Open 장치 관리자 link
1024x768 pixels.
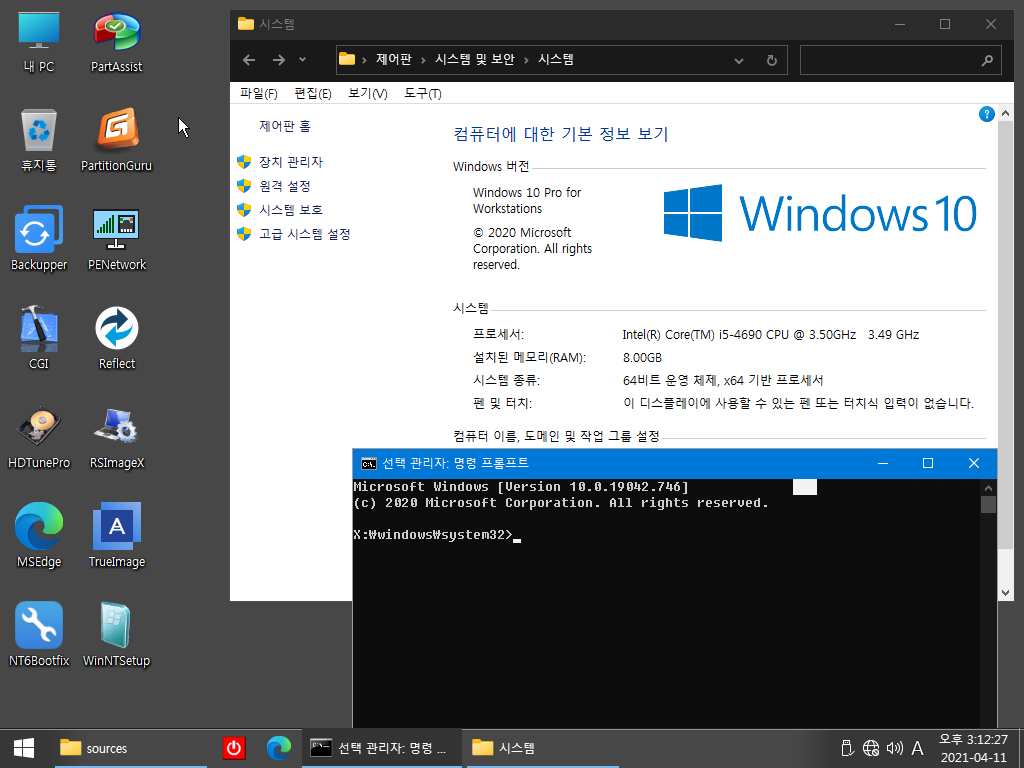pos(291,162)
